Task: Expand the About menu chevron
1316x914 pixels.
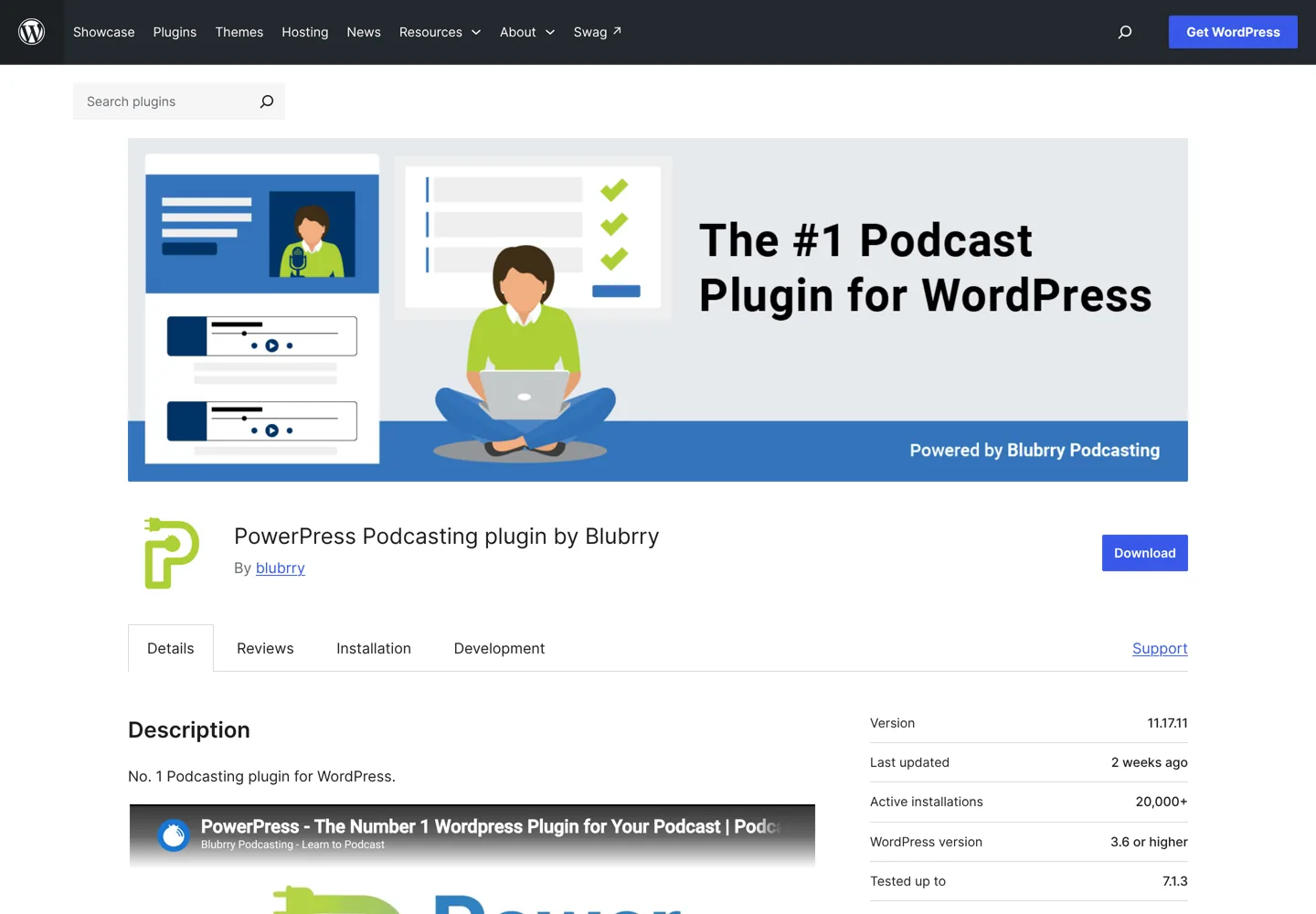Action: coord(550,32)
